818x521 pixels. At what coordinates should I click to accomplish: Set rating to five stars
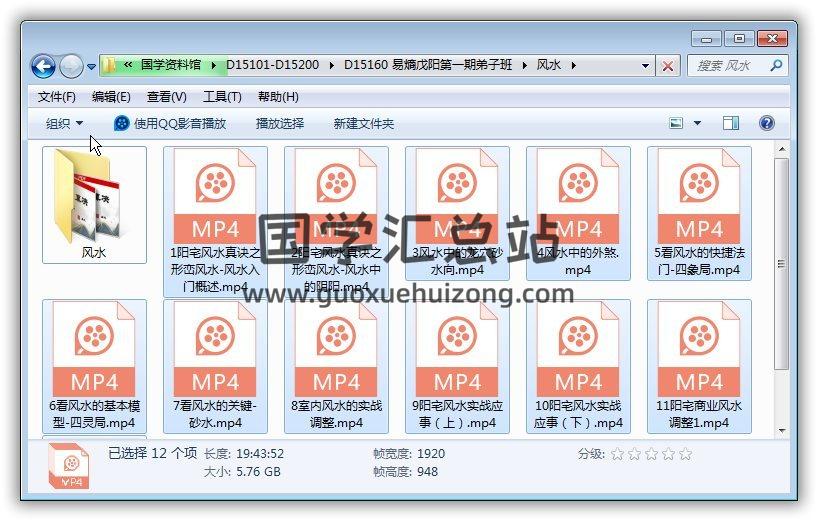click(685, 454)
